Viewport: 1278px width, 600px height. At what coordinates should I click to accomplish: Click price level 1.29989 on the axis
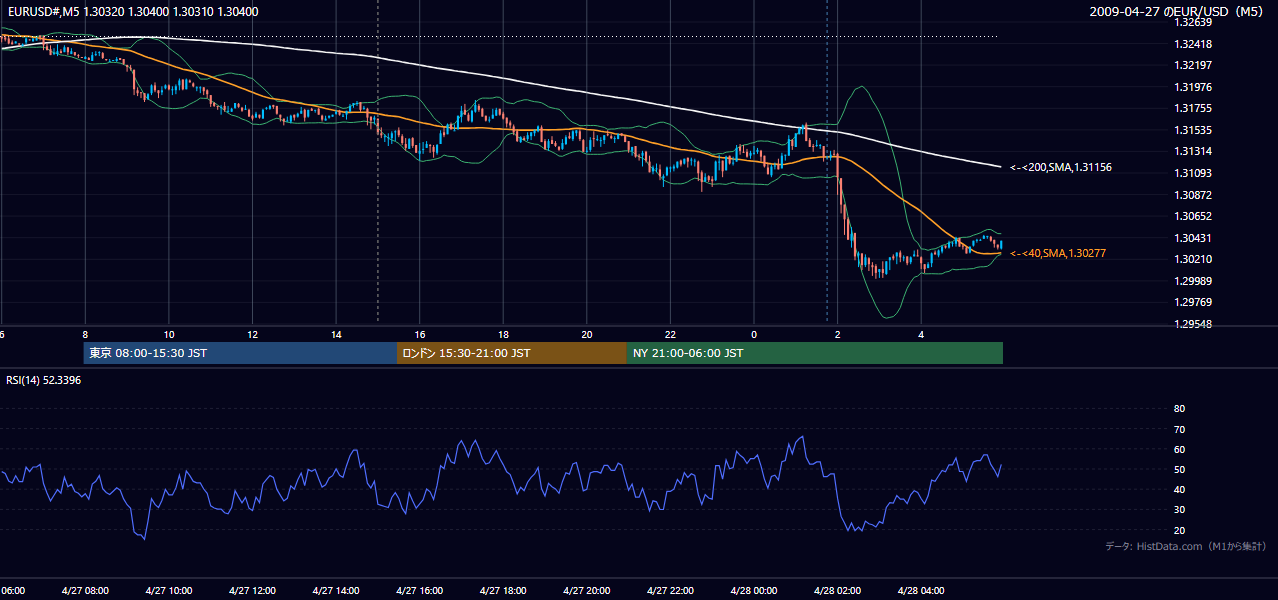click(1193, 281)
